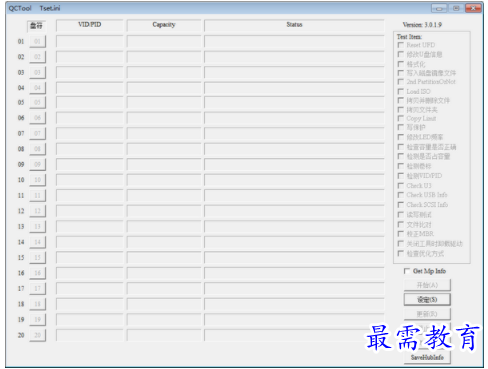Check the Check USB Info option
This screenshot has width=488, height=369.
pyautogui.click(x=401, y=195)
